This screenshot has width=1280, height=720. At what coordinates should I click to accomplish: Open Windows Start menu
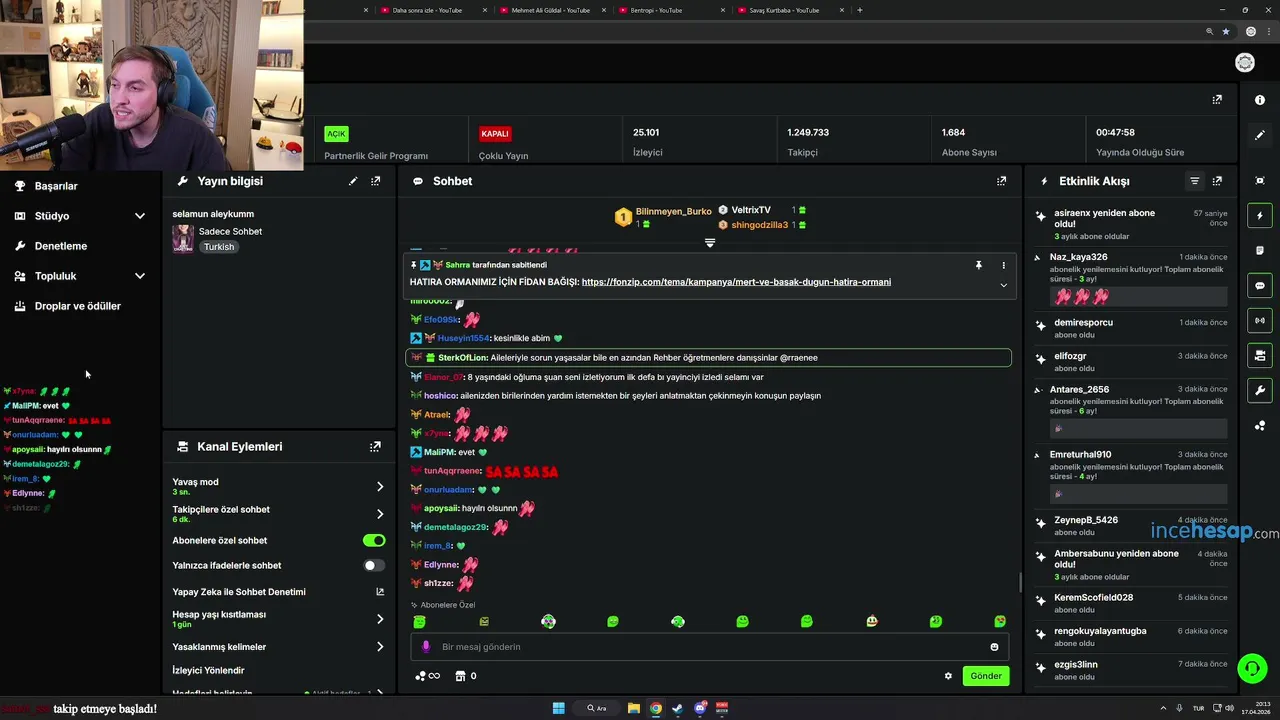point(559,708)
